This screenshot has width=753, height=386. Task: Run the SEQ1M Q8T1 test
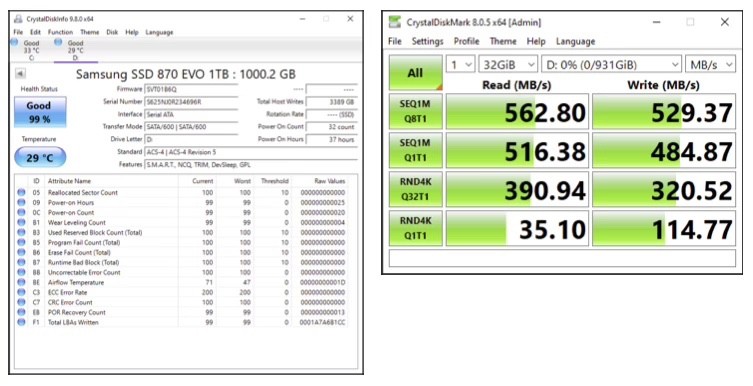pyautogui.click(x=415, y=111)
